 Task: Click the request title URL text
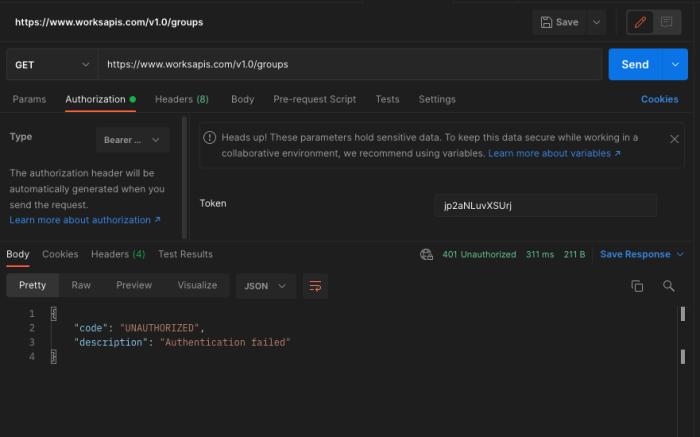pos(109,22)
